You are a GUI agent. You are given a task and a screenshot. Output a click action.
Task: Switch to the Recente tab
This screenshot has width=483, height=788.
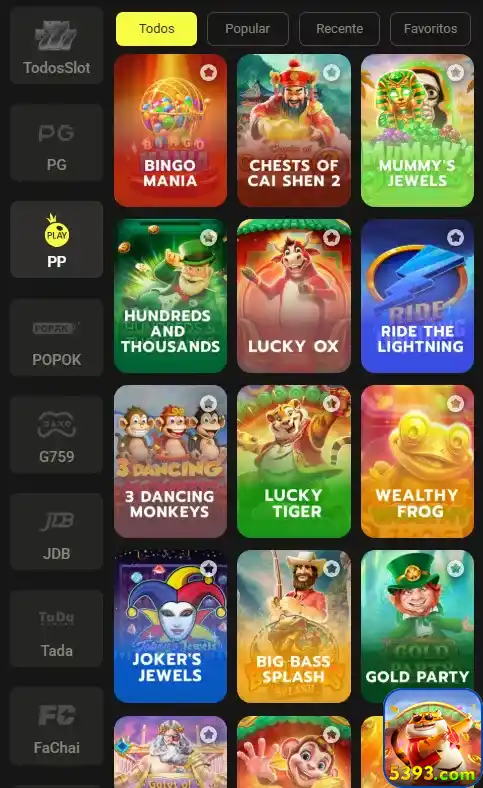tap(339, 29)
